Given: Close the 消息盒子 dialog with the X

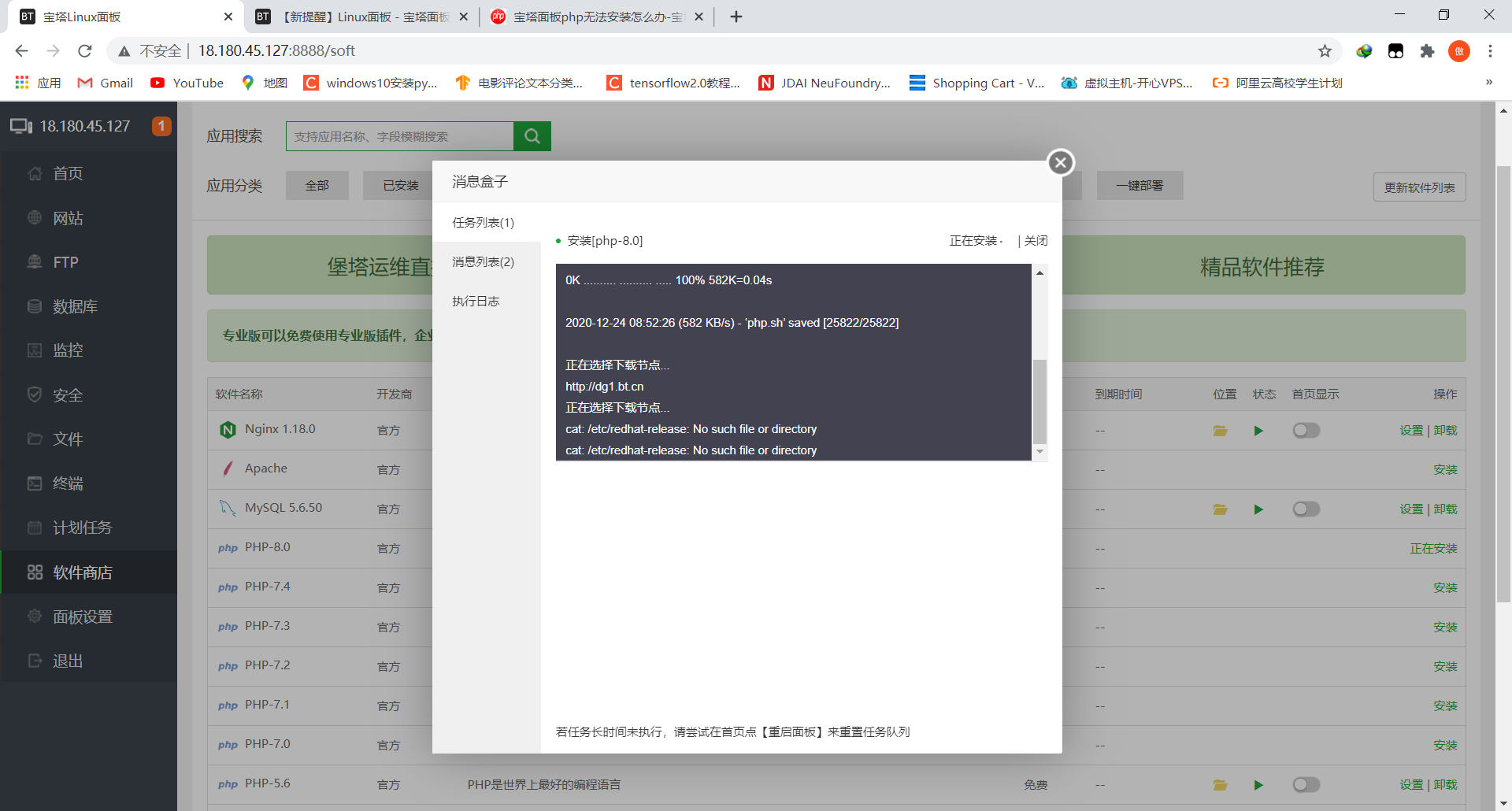Looking at the screenshot, I should 1061,163.
